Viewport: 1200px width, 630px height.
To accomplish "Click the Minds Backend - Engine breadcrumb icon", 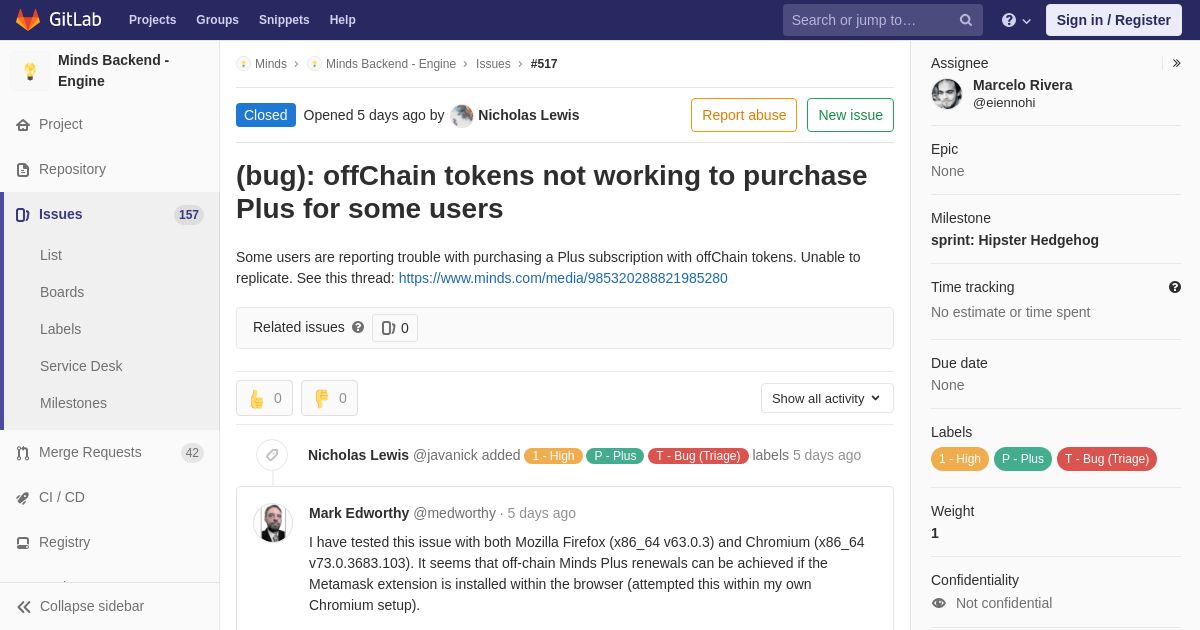I will tap(314, 64).
